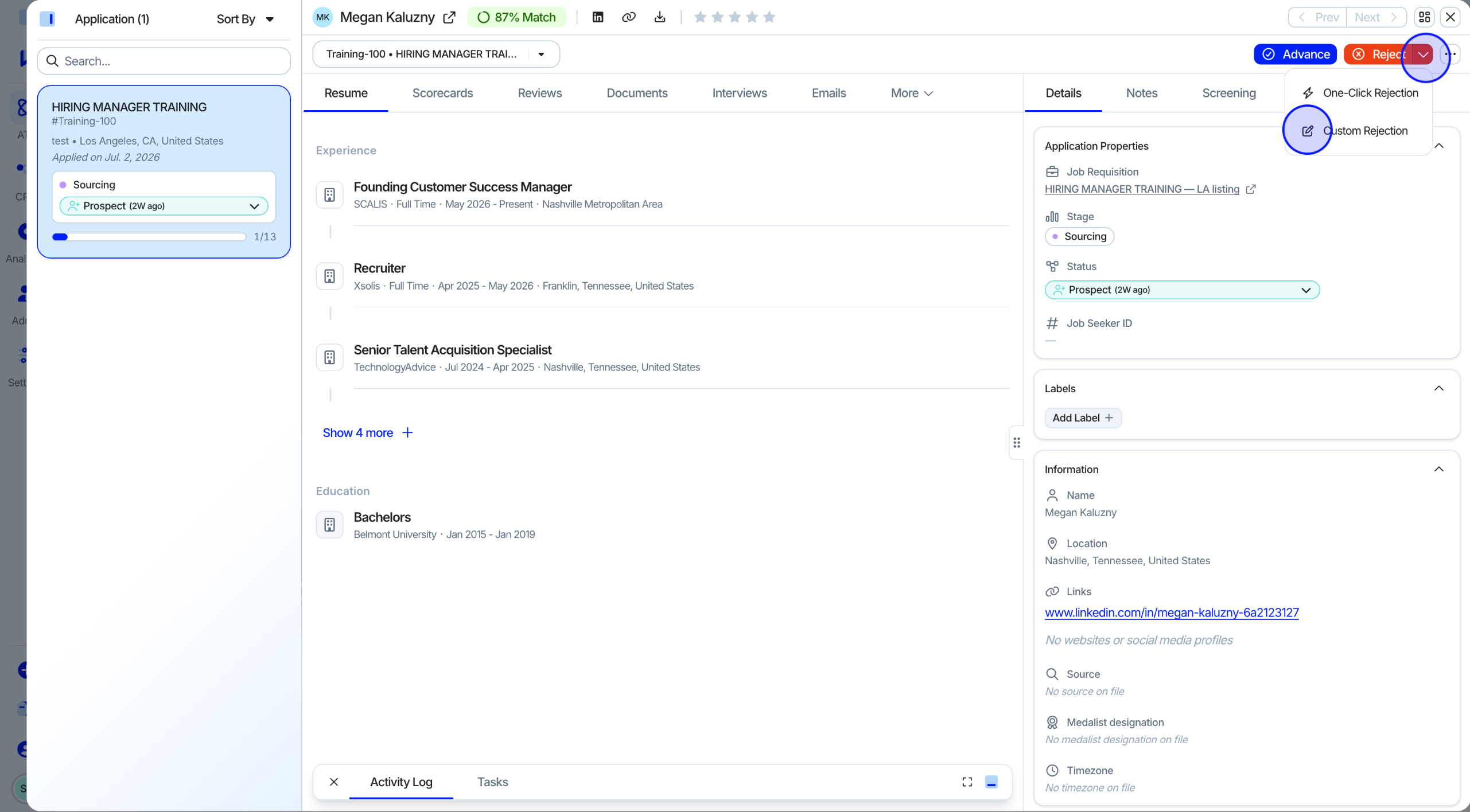Select the Activity Log tab
This screenshot has width=1470, height=812.
(x=401, y=782)
